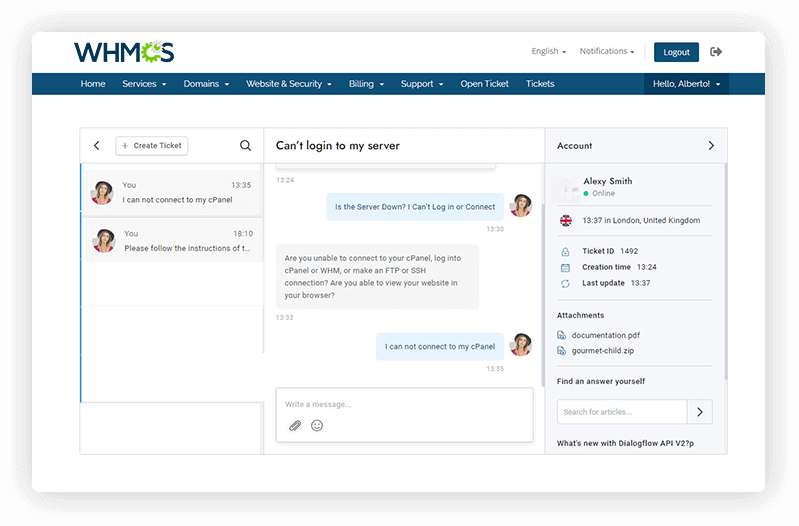Expand the Notifications dropdown
The width and height of the screenshot is (799, 526).
pos(606,52)
